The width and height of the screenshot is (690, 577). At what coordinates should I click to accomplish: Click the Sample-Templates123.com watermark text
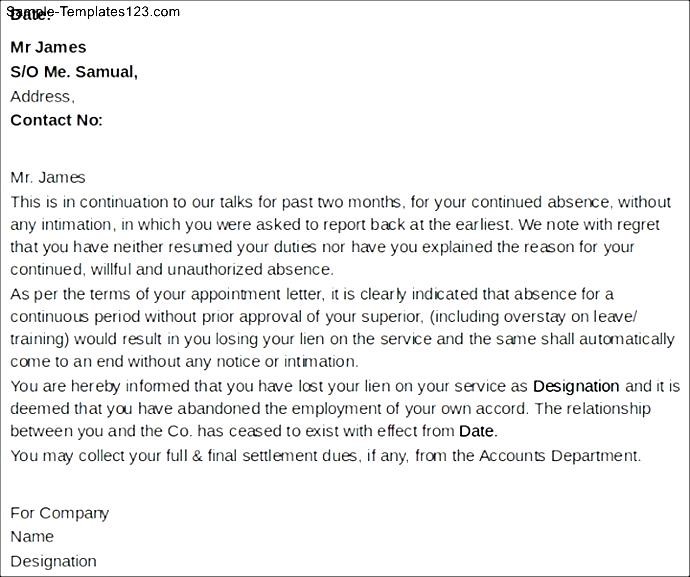pyautogui.click(x=93, y=11)
